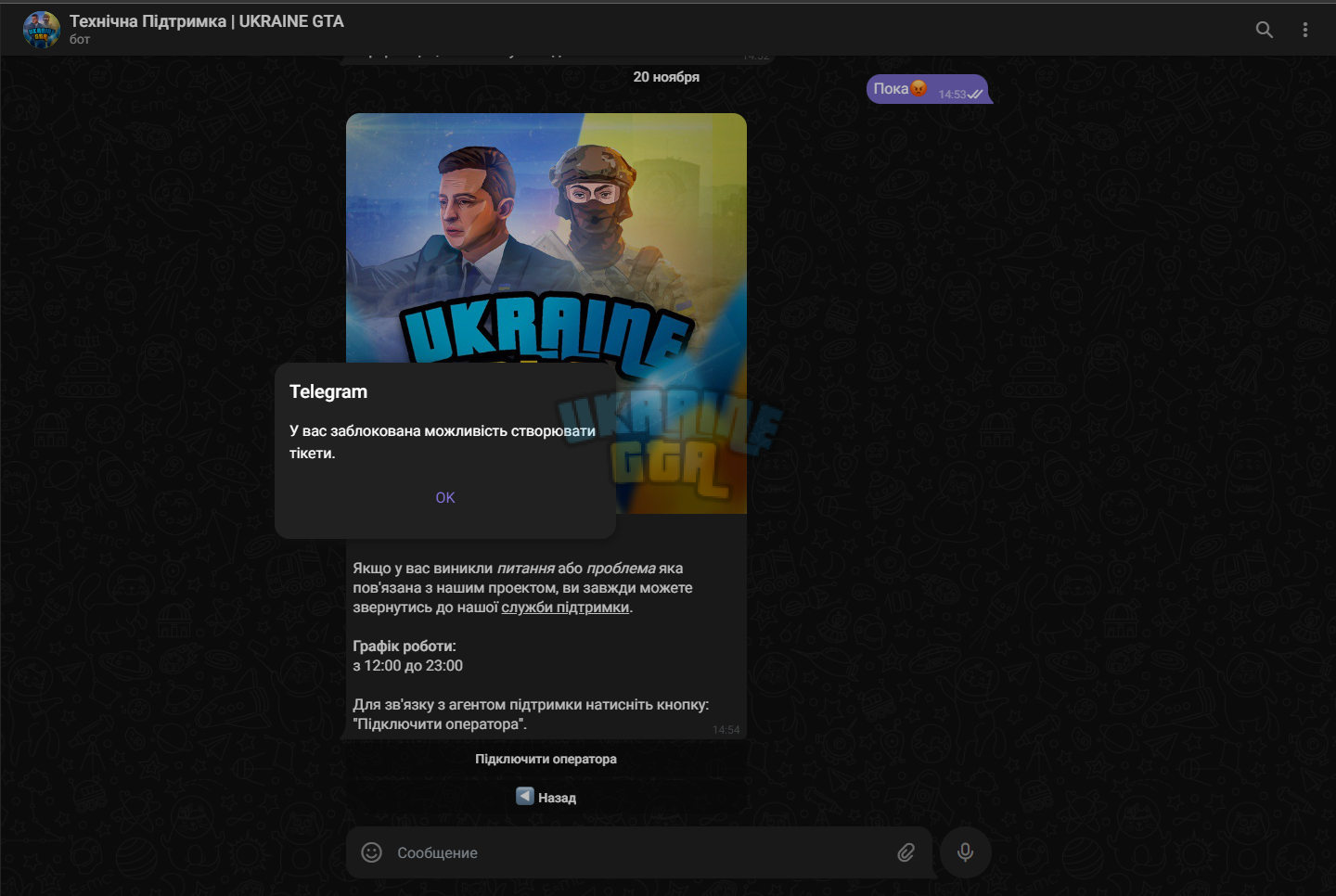This screenshot has height=896, width=1336.
Task: Click the з 12:00 до 23:00 line
Action: [408, 666]
